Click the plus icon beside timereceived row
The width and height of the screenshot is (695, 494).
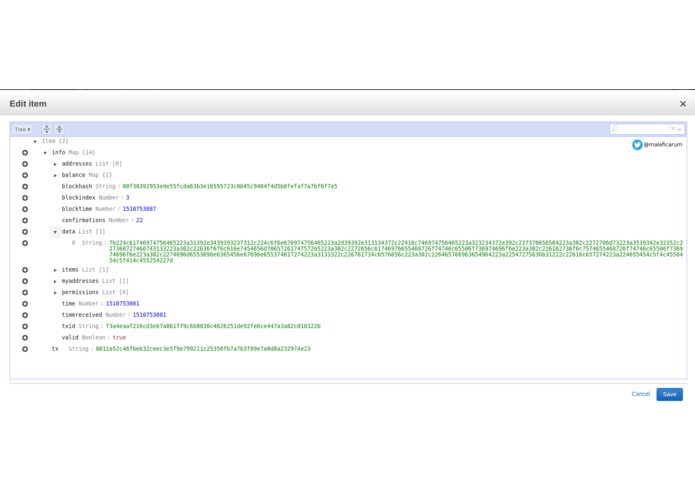25,315
